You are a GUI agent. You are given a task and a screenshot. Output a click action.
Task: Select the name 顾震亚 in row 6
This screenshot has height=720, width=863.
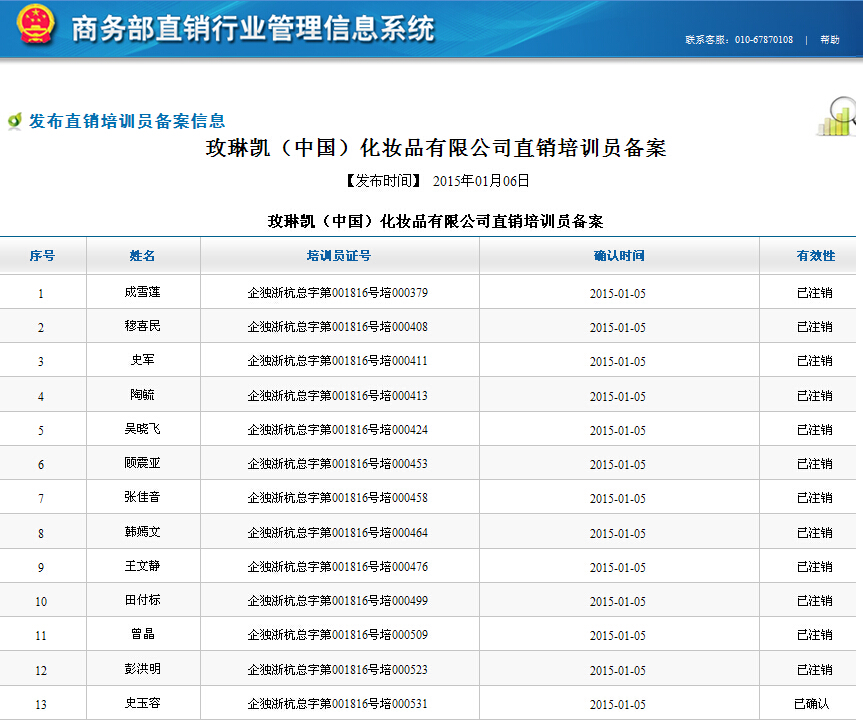[143, 463]
